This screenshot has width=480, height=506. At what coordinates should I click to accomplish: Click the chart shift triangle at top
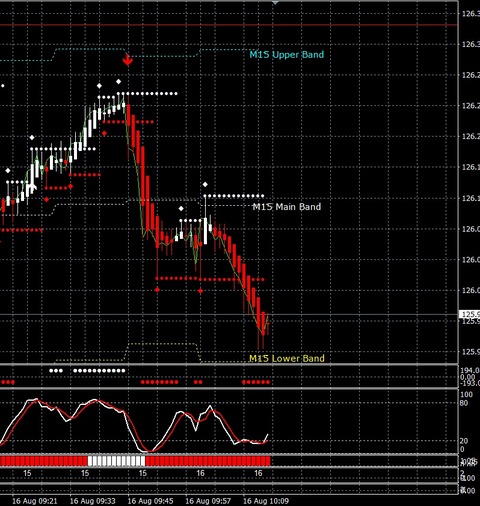[275, 3]
